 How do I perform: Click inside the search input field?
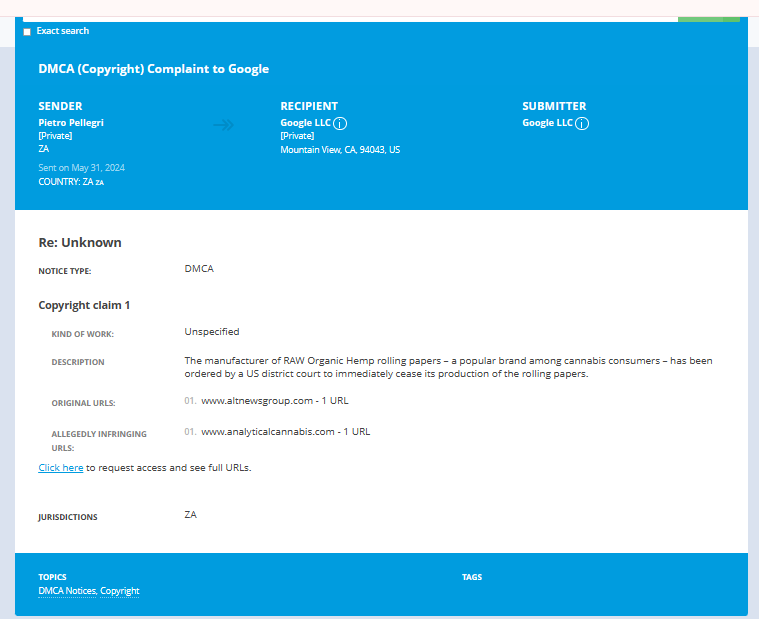tap(350, 19)
